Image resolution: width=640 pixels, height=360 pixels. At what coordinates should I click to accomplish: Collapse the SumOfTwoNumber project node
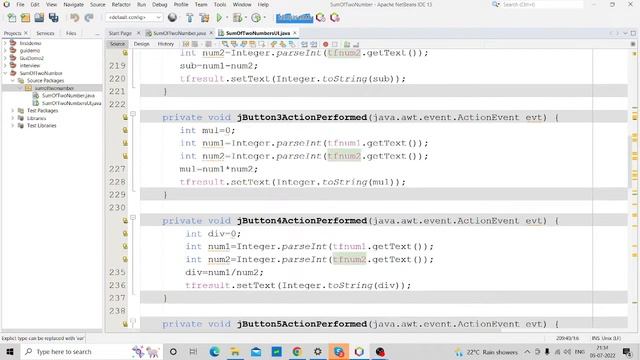pos(5,73)
